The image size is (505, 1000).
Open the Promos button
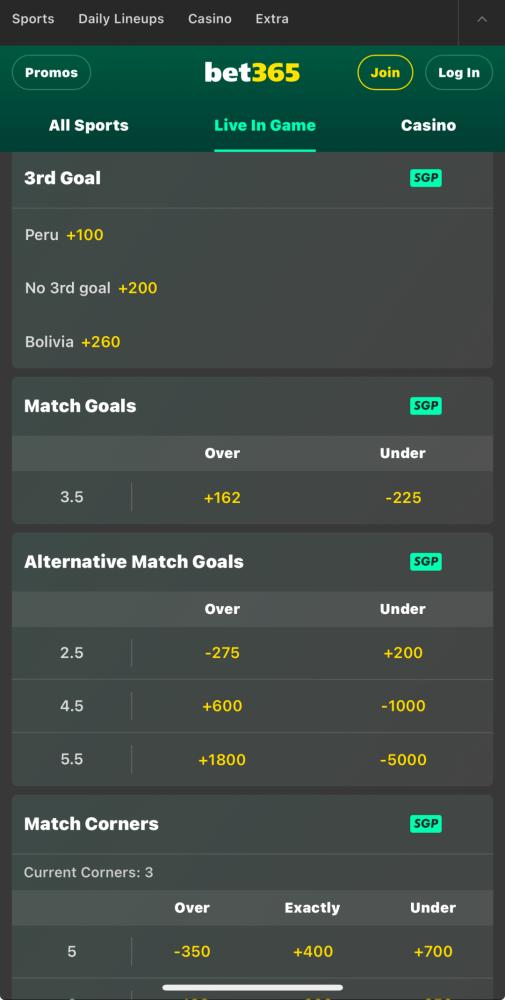click(52, 73)
